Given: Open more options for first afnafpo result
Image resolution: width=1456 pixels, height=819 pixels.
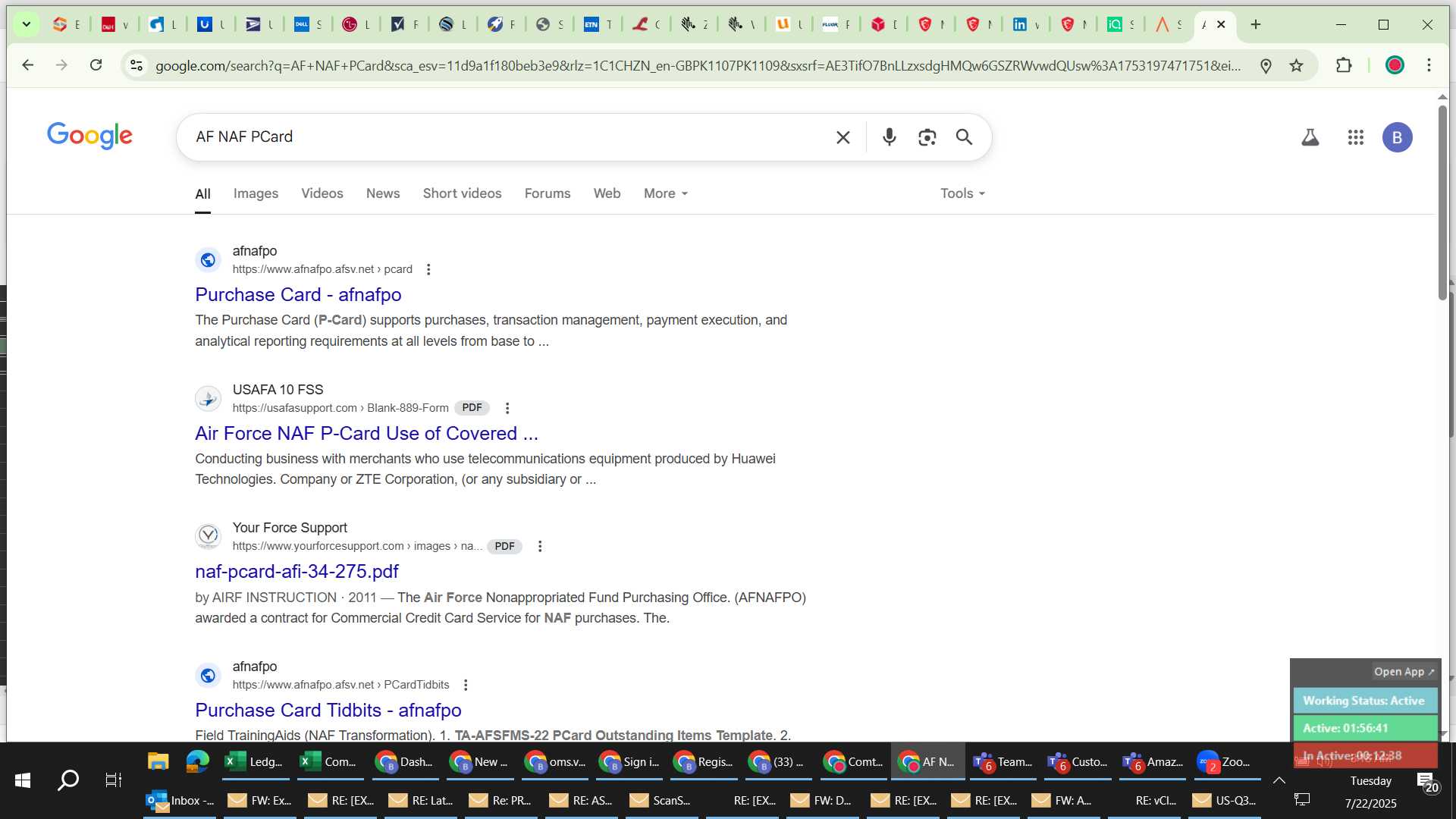Looking at the screenshot, I should 428,269.
